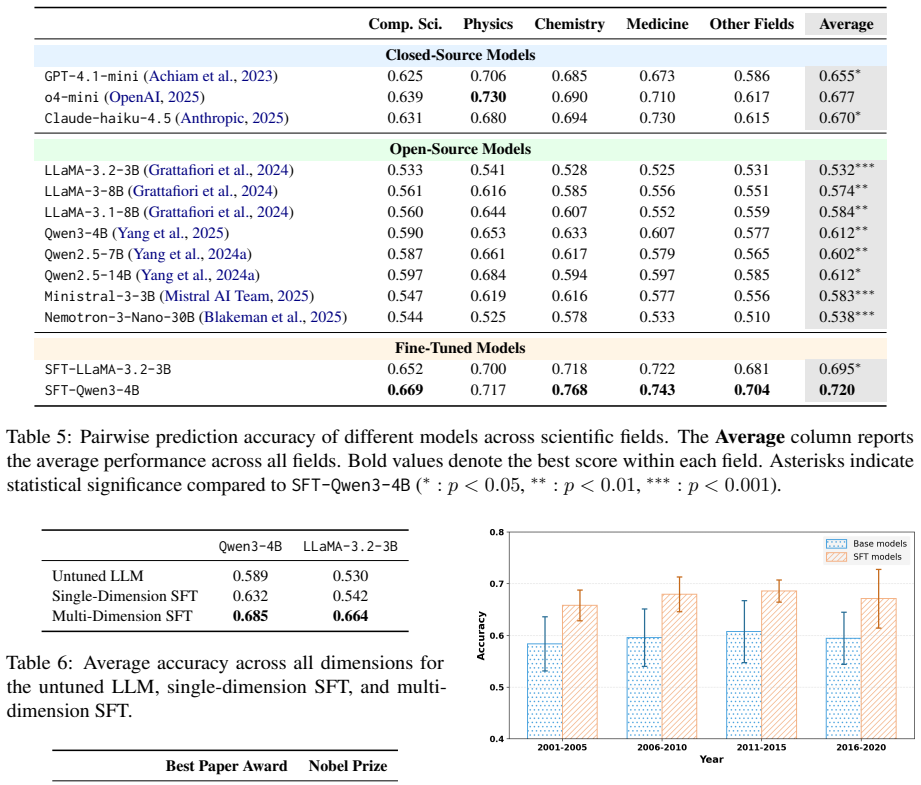Viewport: 921px width, 785px height.
Task: Click the bold 0.720 average for SFT-Qwen3-4B
Action: [x=837, y=391]
